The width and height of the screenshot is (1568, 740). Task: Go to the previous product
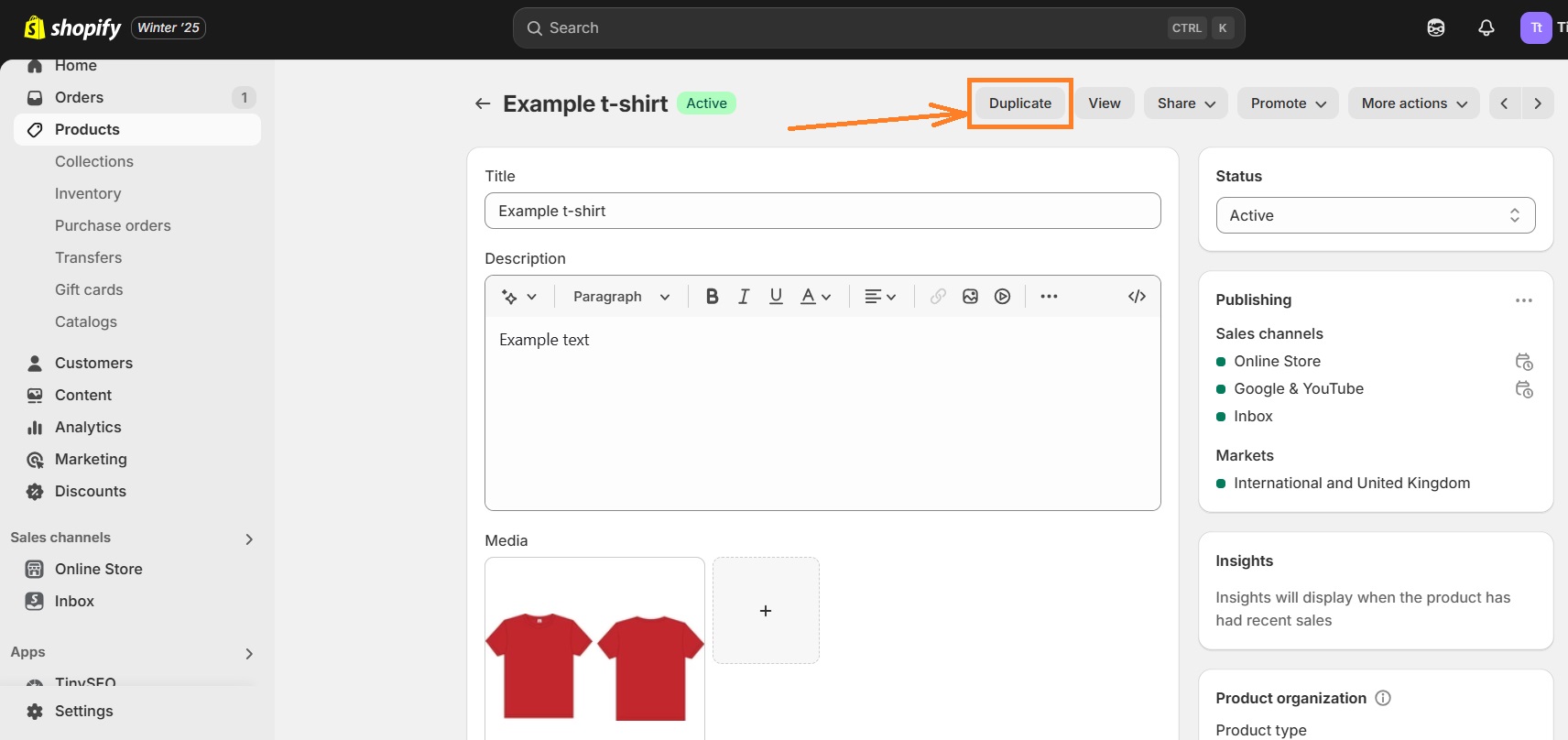(x=1504, y=103)
